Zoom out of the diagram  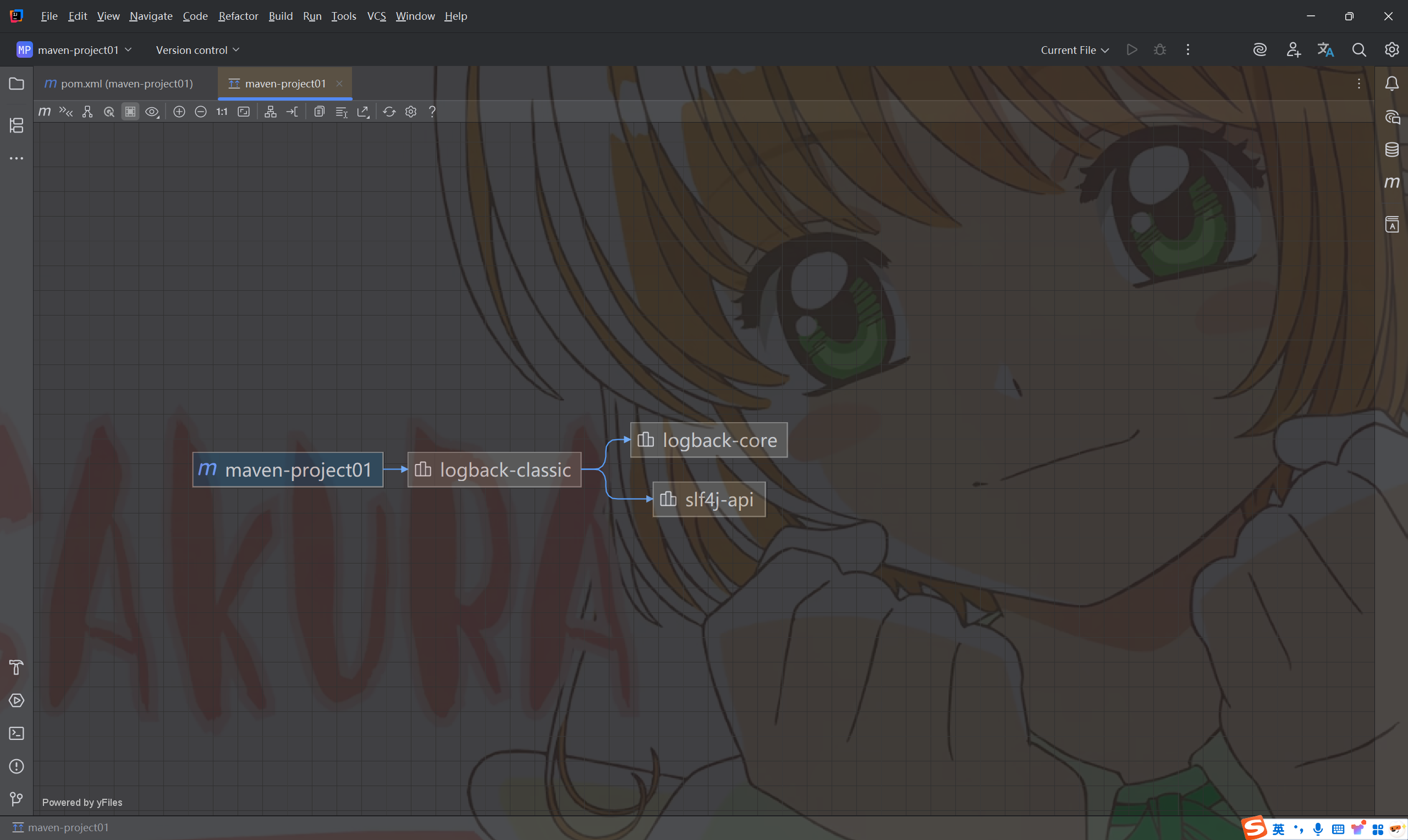coord(200,112)
